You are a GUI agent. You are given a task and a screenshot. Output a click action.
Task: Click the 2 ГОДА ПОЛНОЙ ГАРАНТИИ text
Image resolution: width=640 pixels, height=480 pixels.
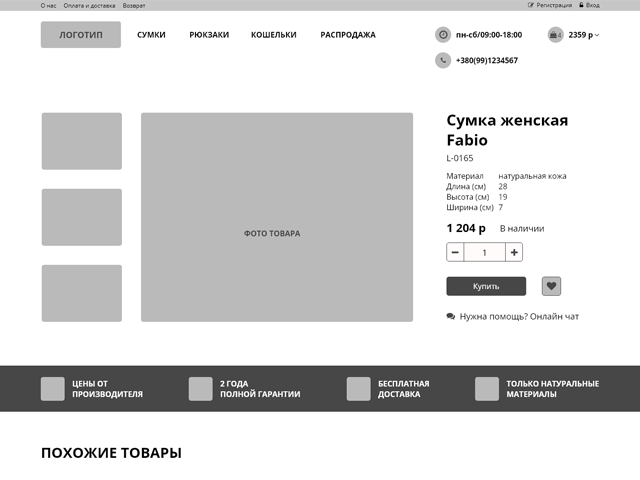[x=260, y=389]
